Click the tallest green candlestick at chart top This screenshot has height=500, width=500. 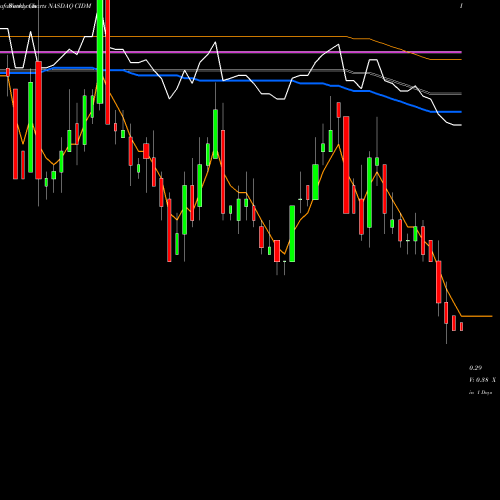(x=100, y=52)
